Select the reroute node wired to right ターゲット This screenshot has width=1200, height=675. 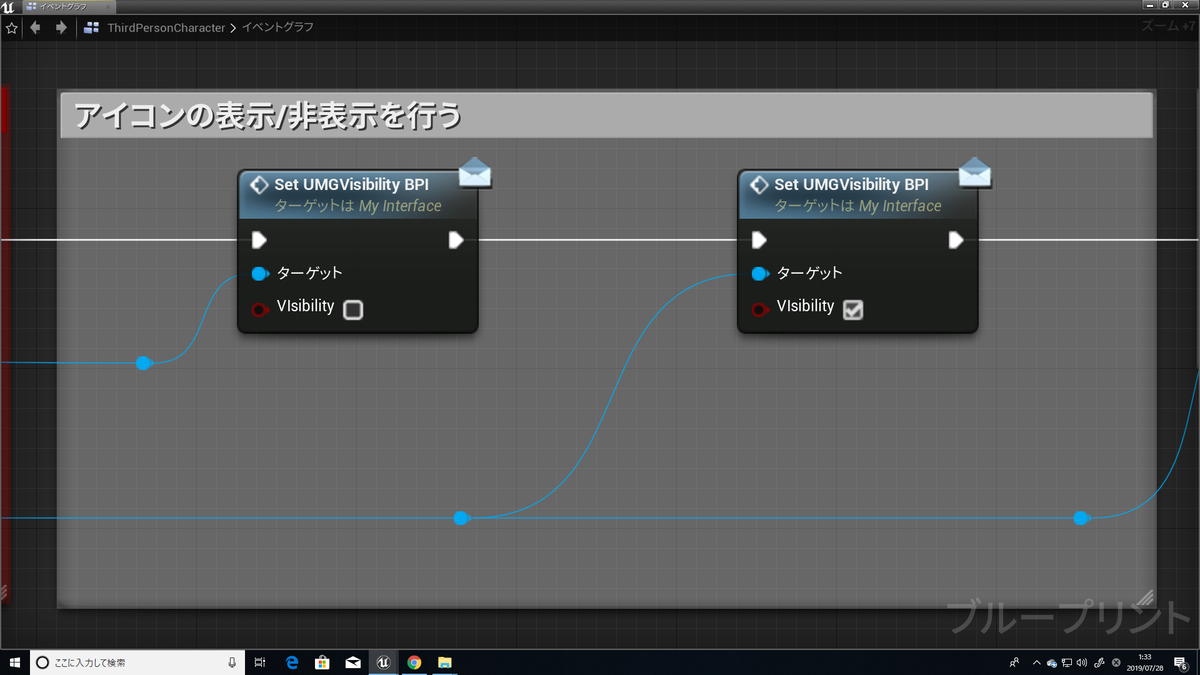click(460, 518)
